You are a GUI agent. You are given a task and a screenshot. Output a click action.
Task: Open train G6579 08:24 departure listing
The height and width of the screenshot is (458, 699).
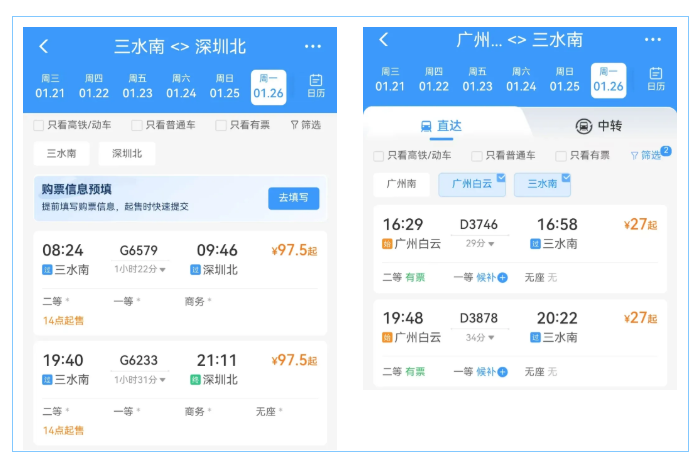181,260
